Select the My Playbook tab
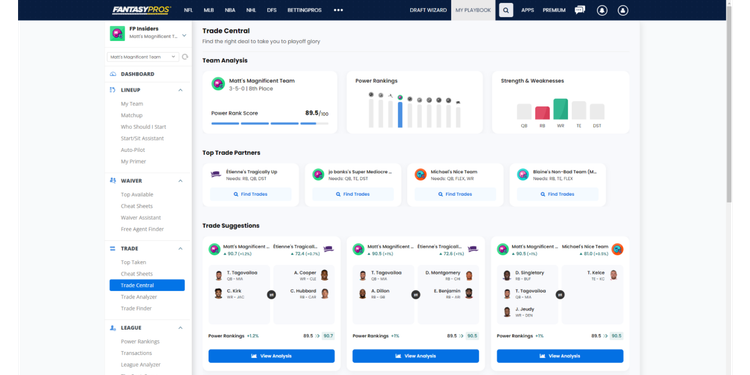The height and width of the screenshot is (375, 750). click(x=473, y=10)
